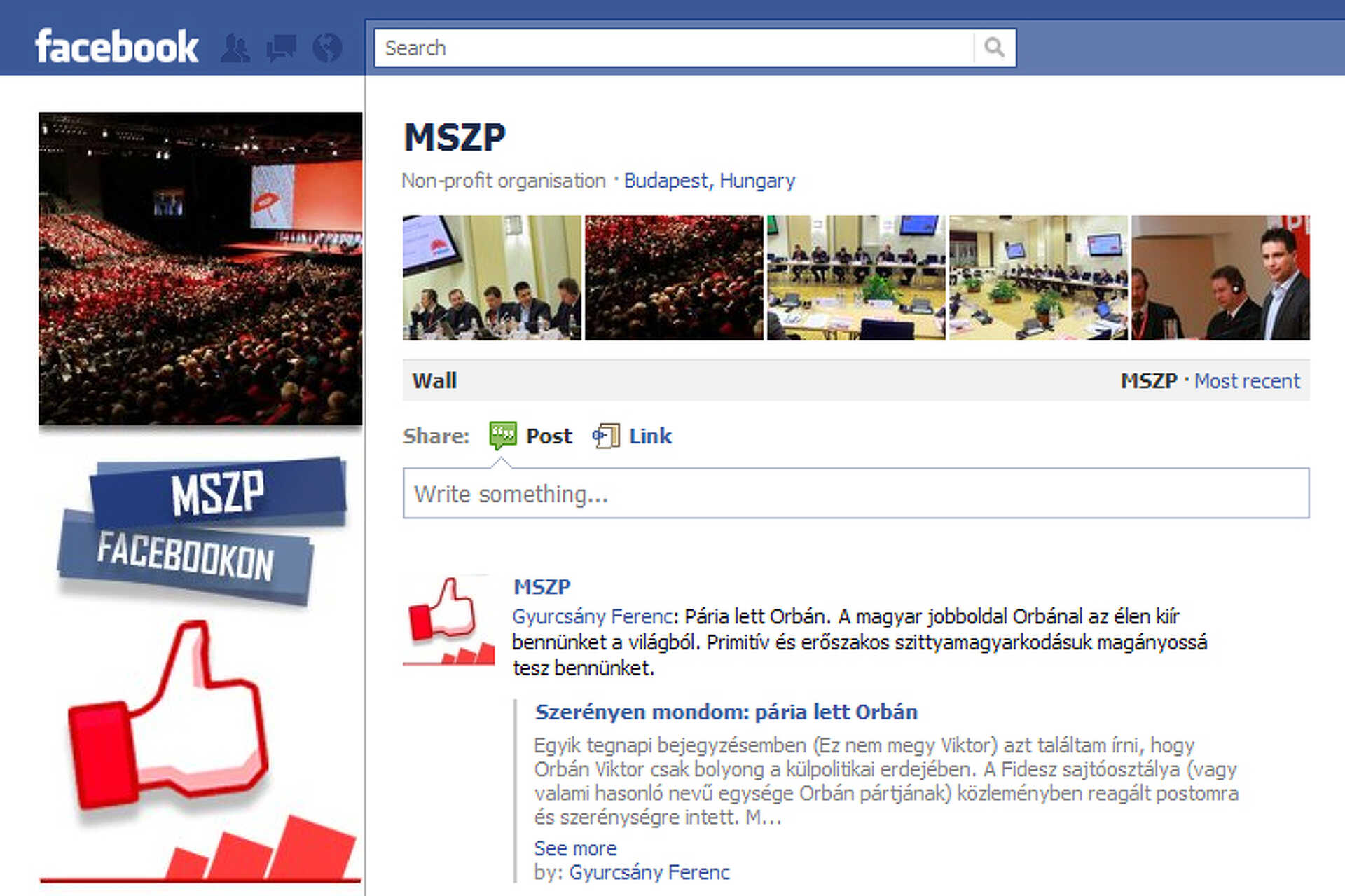The image size is (1345, 896).
Task: Open the notifications globe icon
Action: tap(327, 48)
